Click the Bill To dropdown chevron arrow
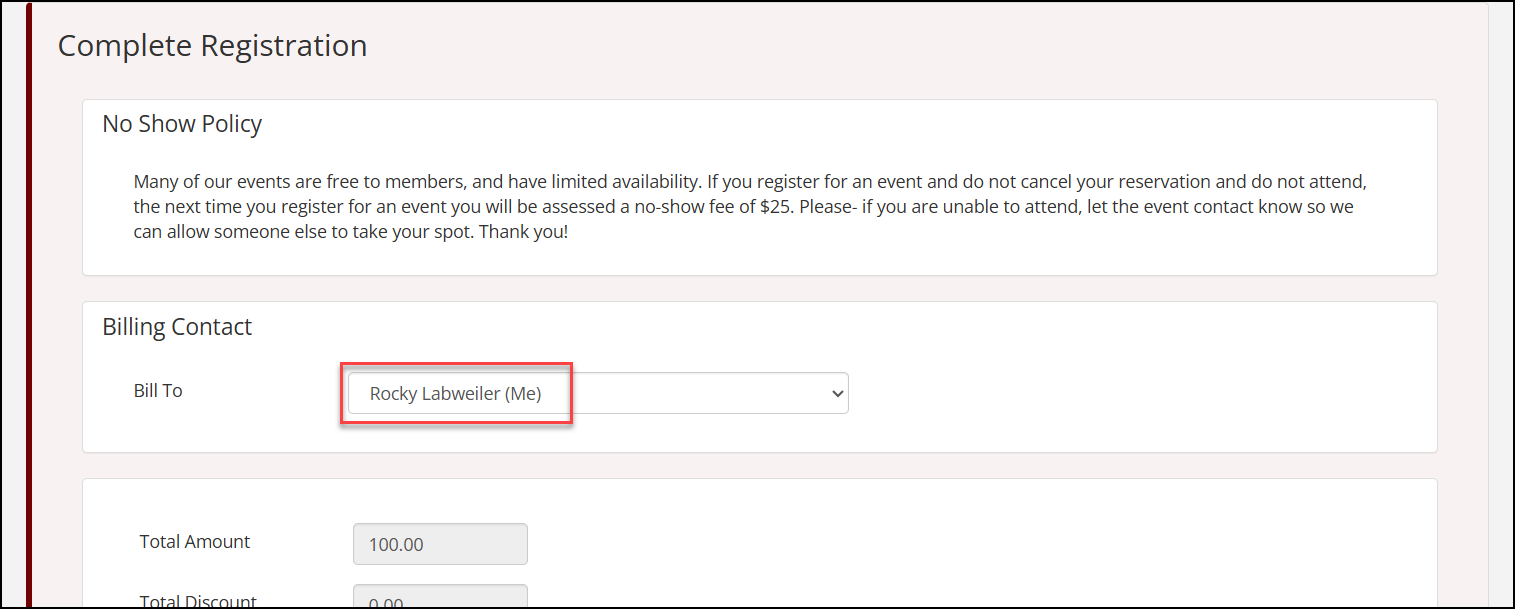Screen dimensions: 1515x609 837,394
